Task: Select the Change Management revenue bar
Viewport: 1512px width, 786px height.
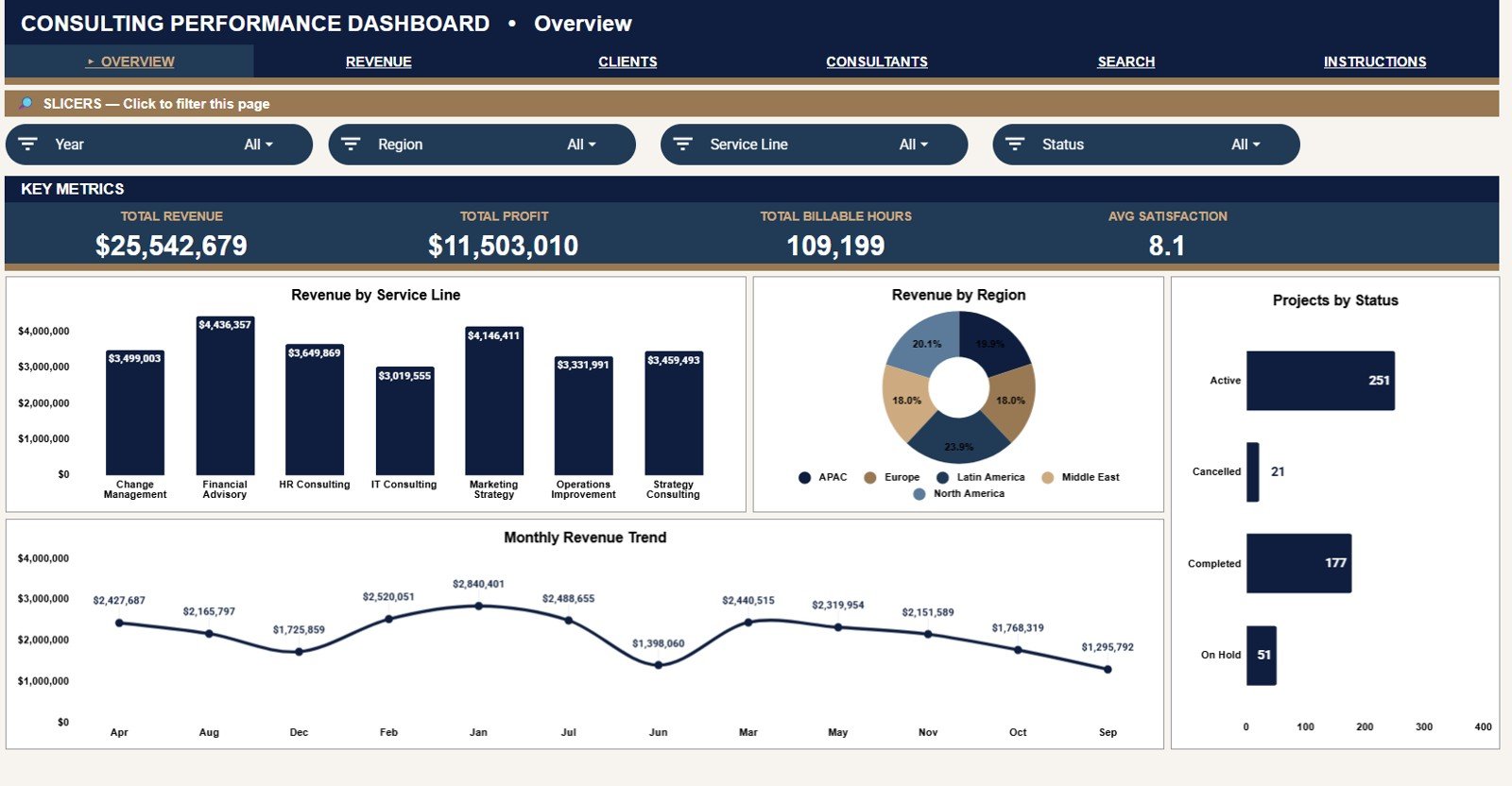Action: pyautogui.click(x=135, y=412)
